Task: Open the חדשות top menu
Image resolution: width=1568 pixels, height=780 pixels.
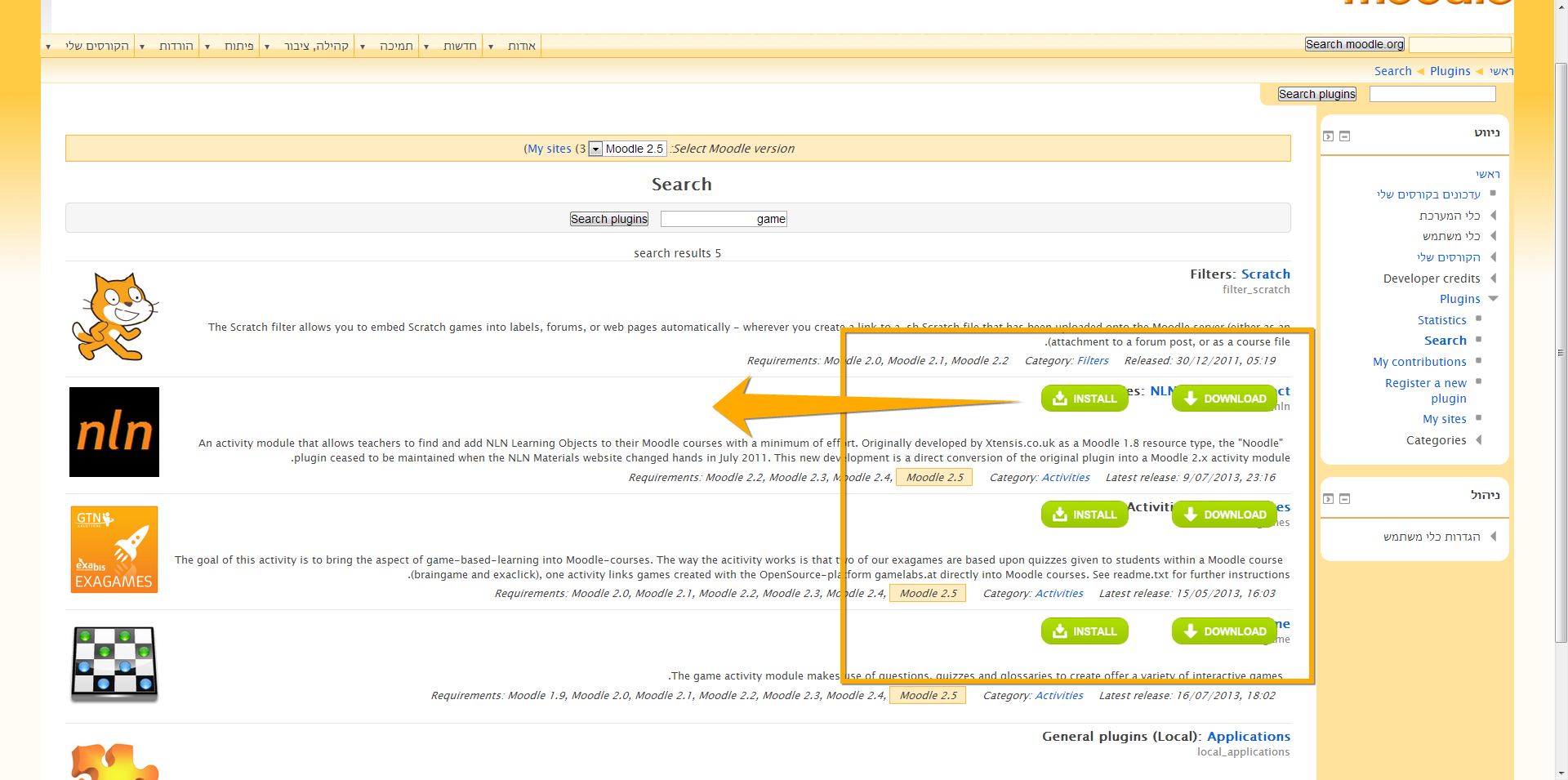Action: pos(451,46)
